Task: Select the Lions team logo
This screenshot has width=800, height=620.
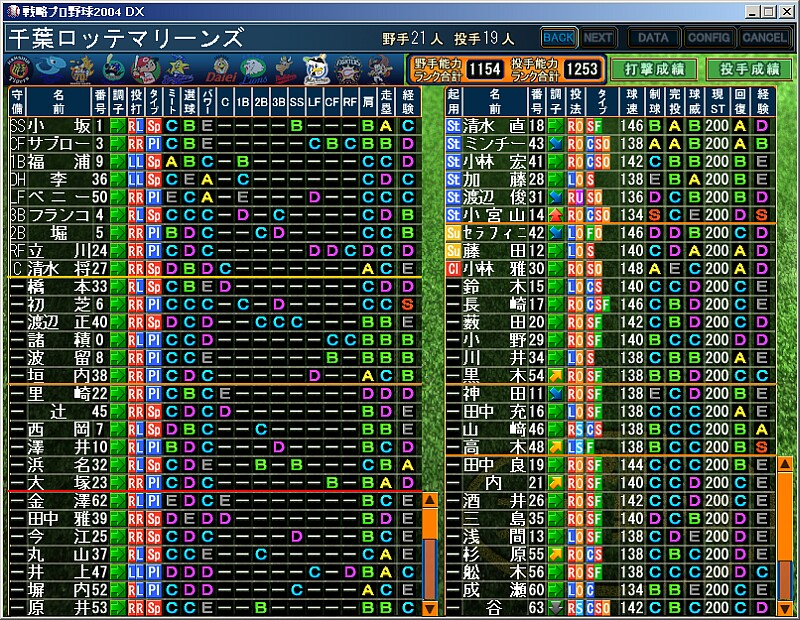Action: 253,70
